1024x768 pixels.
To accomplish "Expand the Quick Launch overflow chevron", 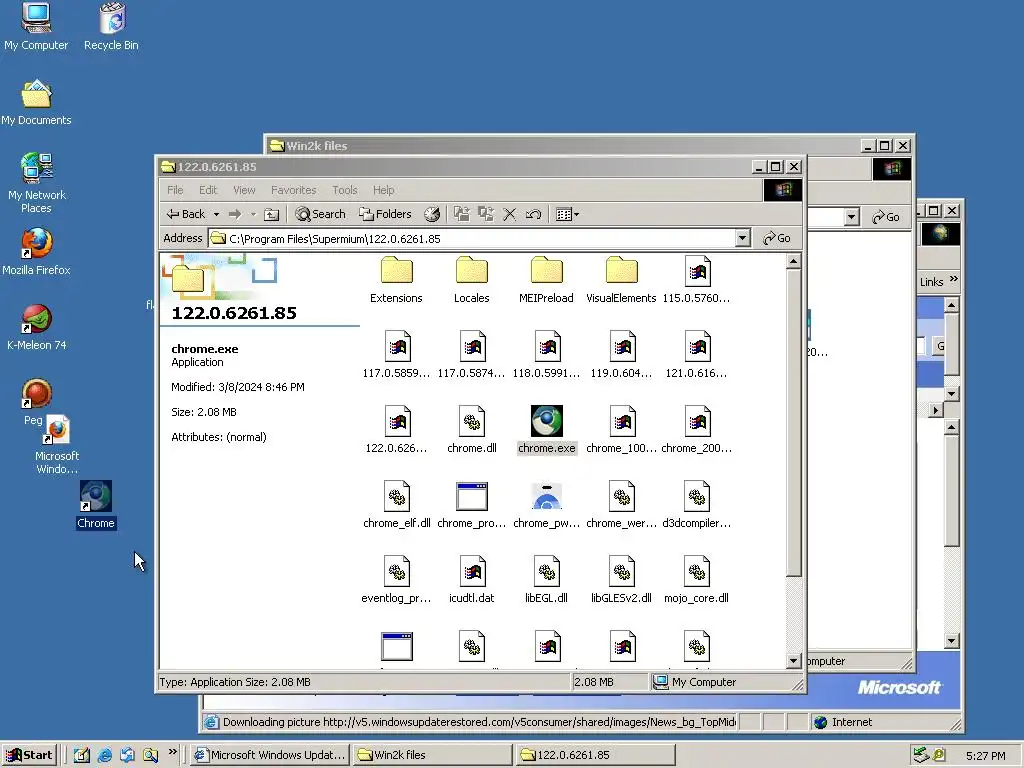I will point(172,752).
